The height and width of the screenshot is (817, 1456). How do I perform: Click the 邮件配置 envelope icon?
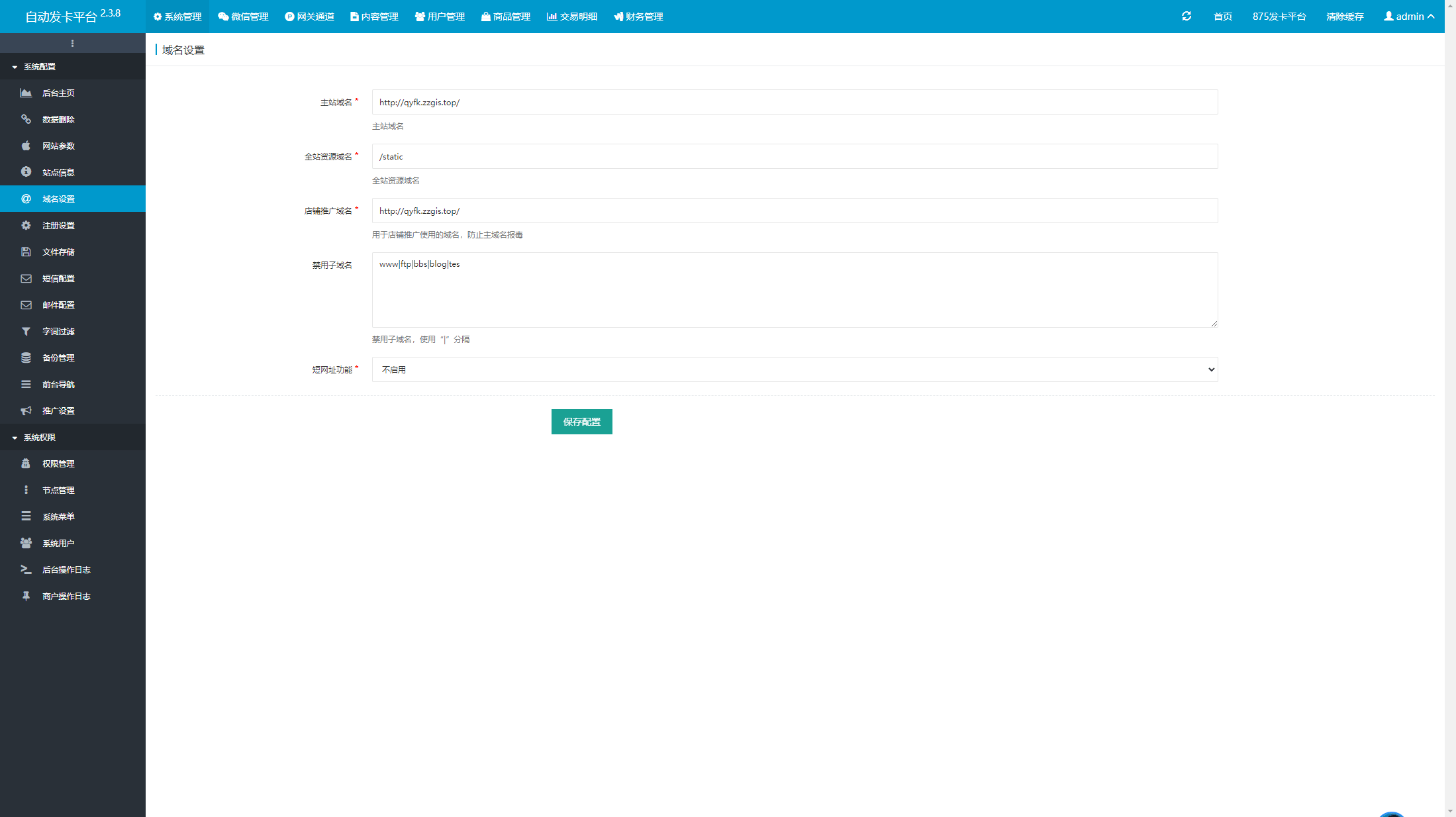(x=26, y=305)
